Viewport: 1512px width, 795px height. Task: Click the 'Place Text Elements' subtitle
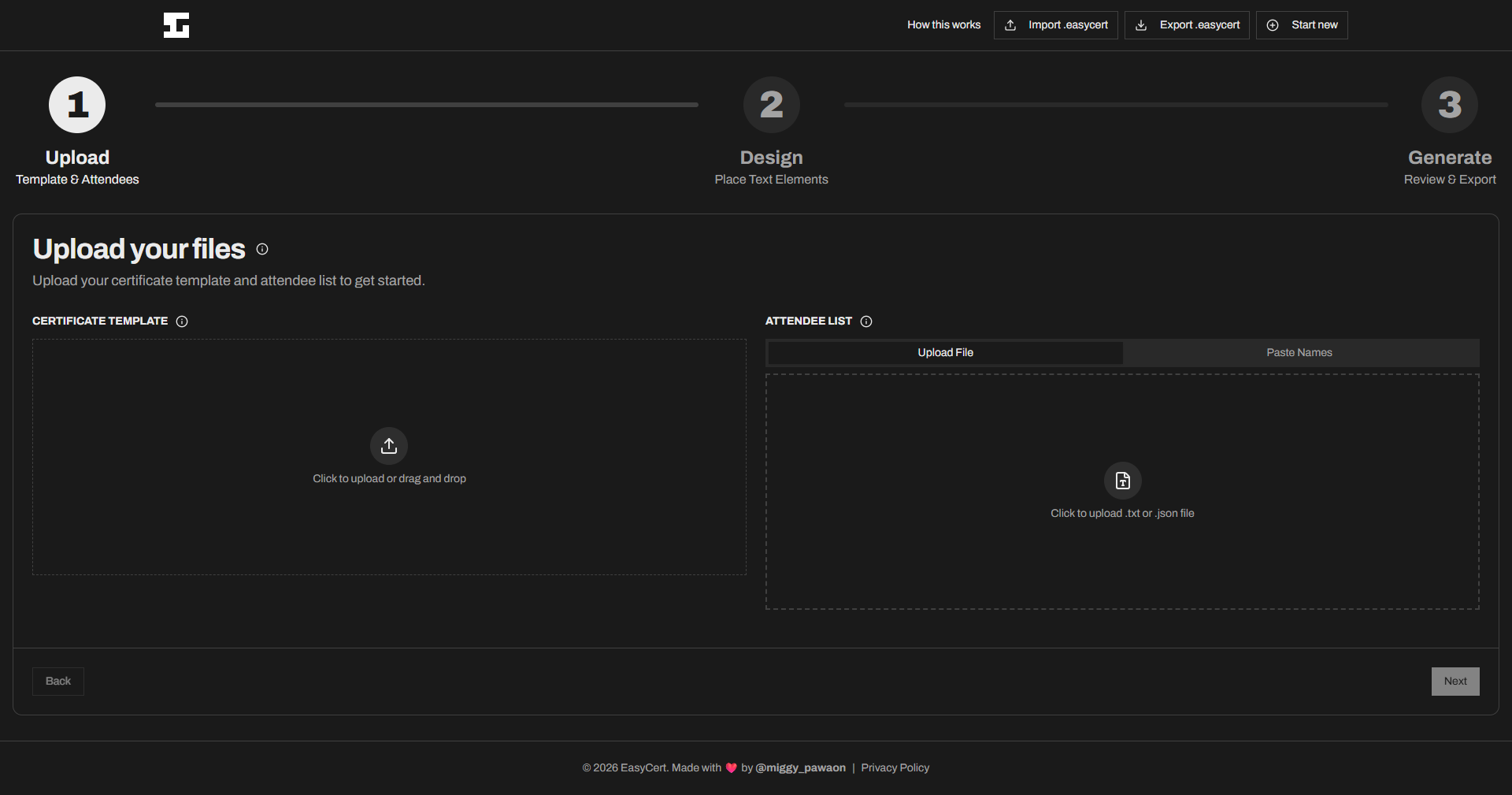pyautogui.click(x=772, y=180)
